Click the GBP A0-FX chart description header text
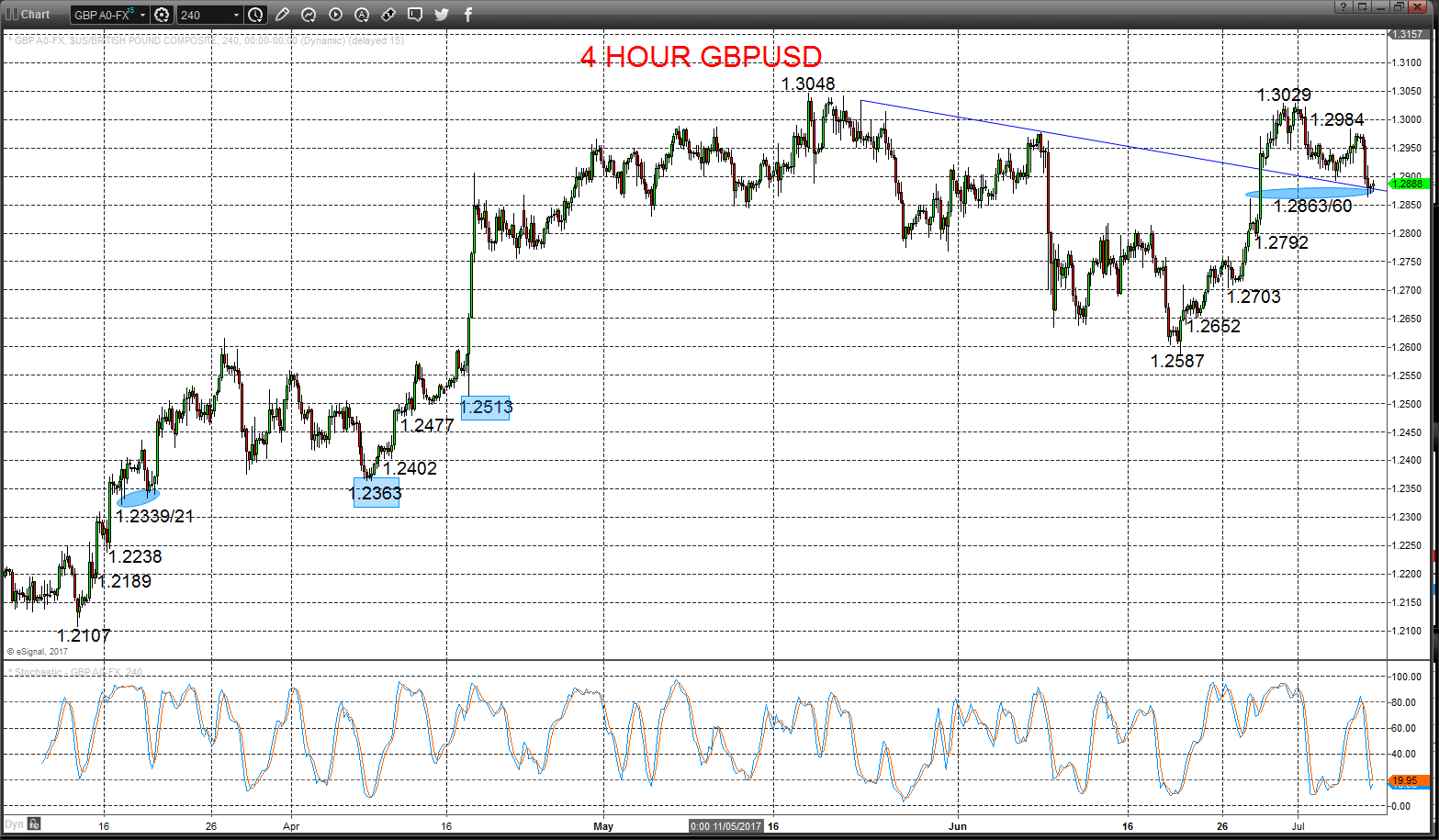Image resolution: width=1439 pixels, height=840 pixels. 207,40
